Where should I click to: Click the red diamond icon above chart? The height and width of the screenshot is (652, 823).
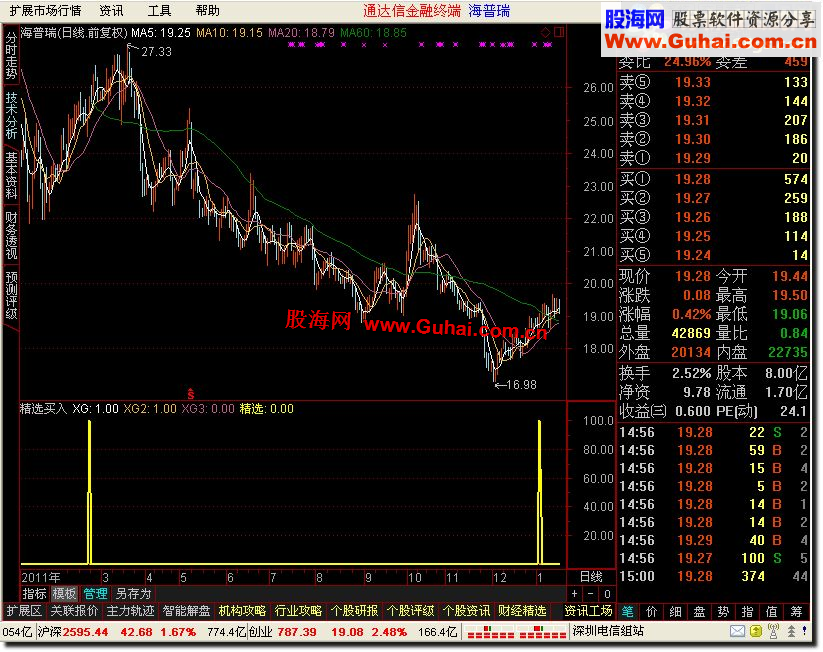[x=545, y=33]
